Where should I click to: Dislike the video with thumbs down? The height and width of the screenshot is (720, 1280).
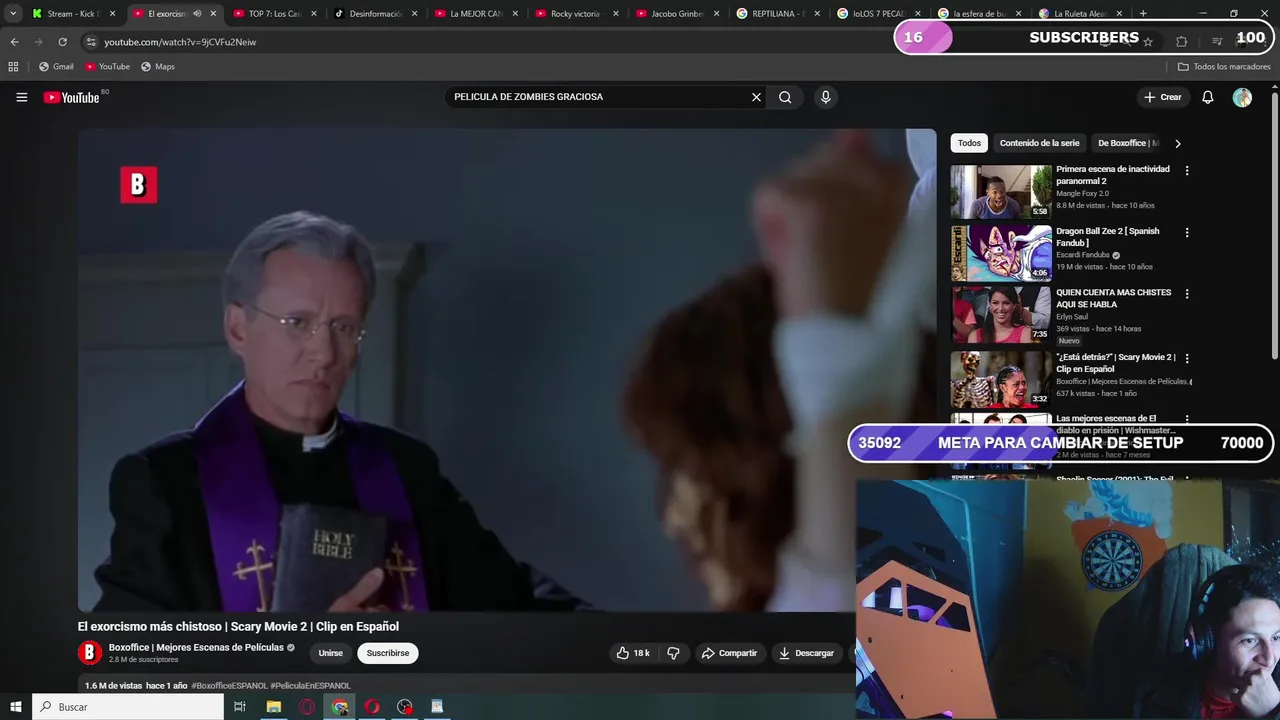[x=673, y=653]
